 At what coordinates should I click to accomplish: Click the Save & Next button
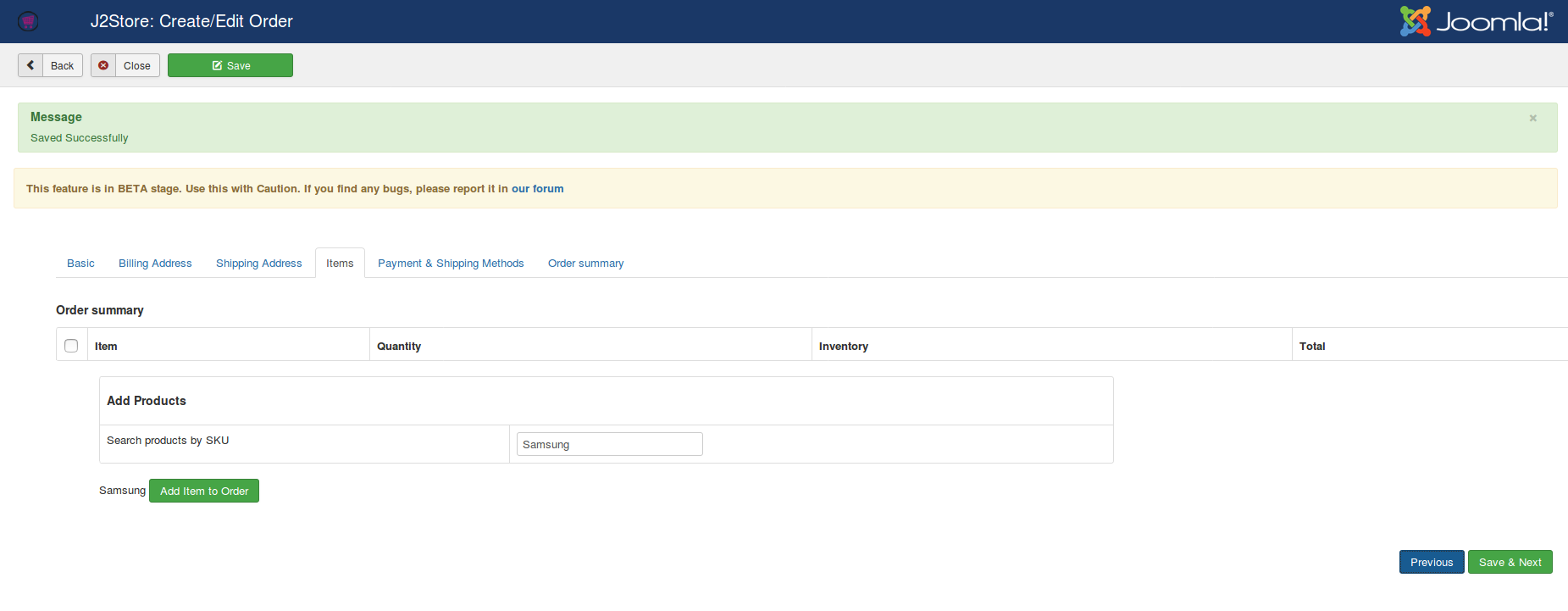[x=1510, y=562]
